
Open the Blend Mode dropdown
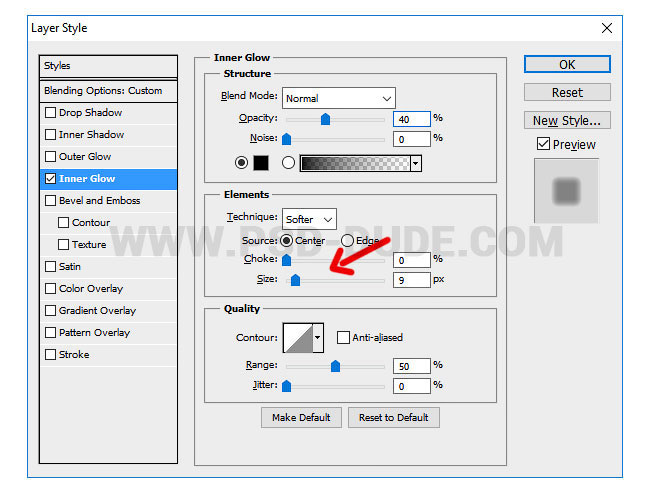point(339,98)
